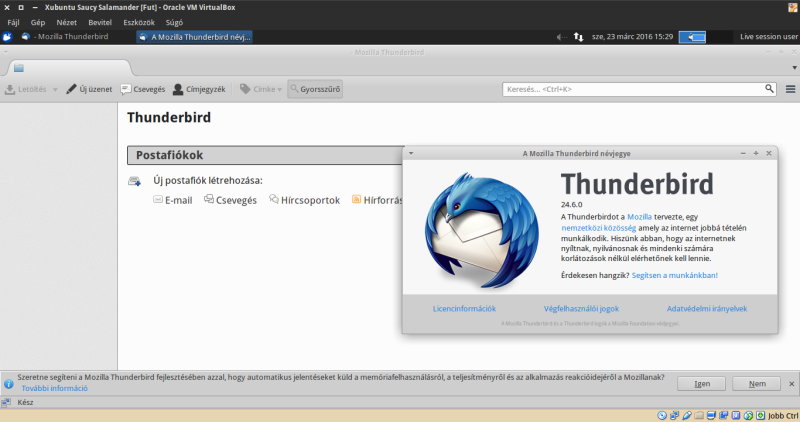Image resolution: width=800 pixels, height=422 pixels.
Task: Open About dialog window menu arrow
Action: pos(411,153)
